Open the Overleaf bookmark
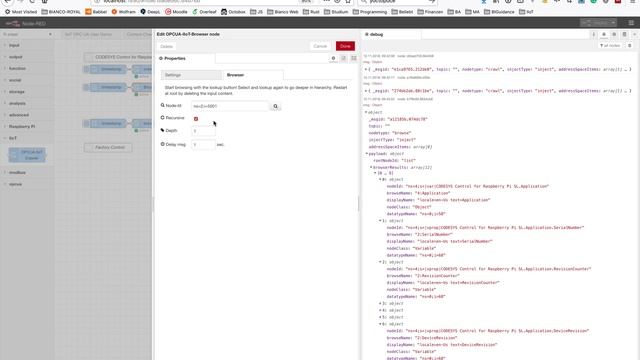640x360 pixels. pos(204,12)
